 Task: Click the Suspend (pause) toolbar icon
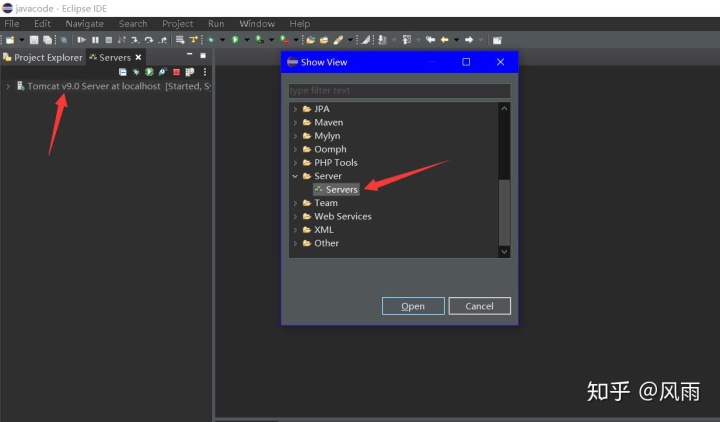click(95, 40)
